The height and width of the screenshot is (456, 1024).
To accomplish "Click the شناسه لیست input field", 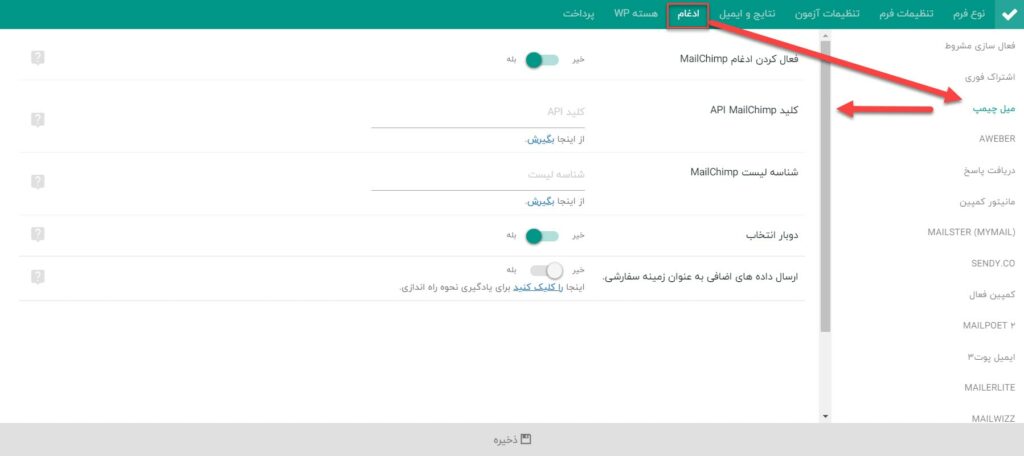I will (478, 175).
